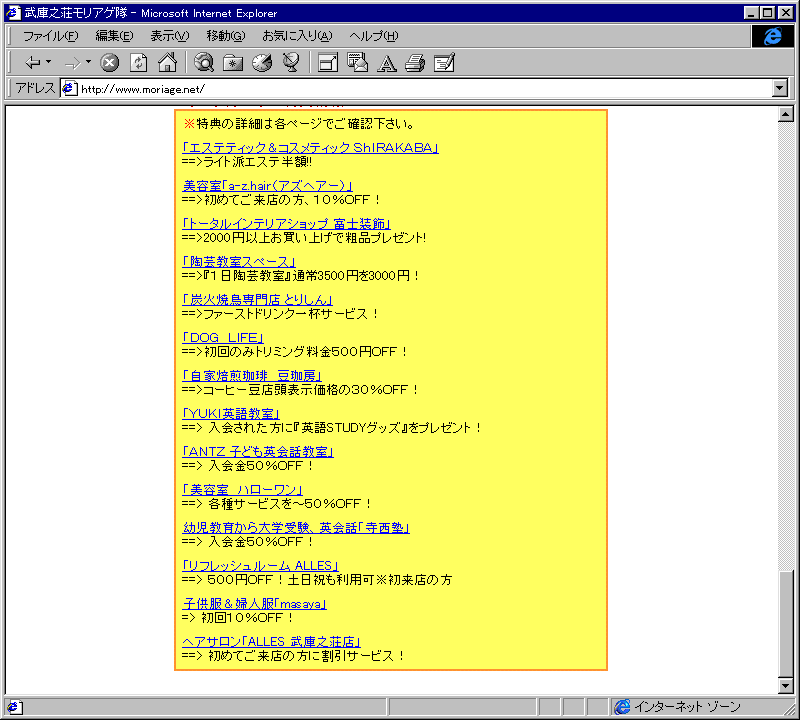Click the status bar page icon

pos(13,707)
